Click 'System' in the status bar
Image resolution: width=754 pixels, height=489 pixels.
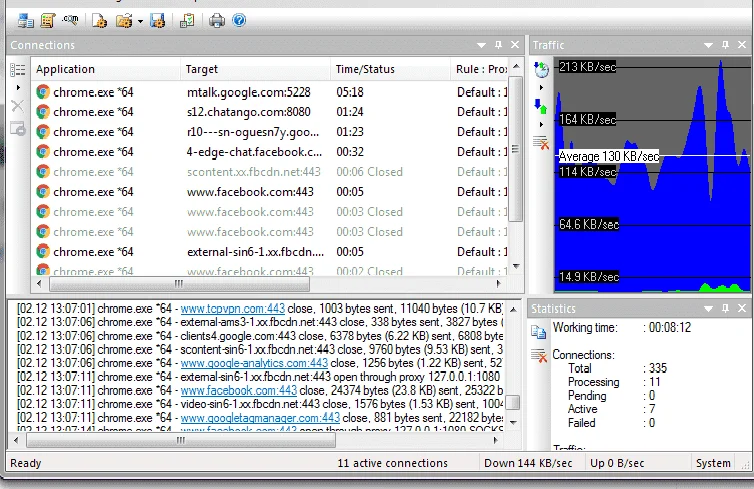tap(713, 463)
